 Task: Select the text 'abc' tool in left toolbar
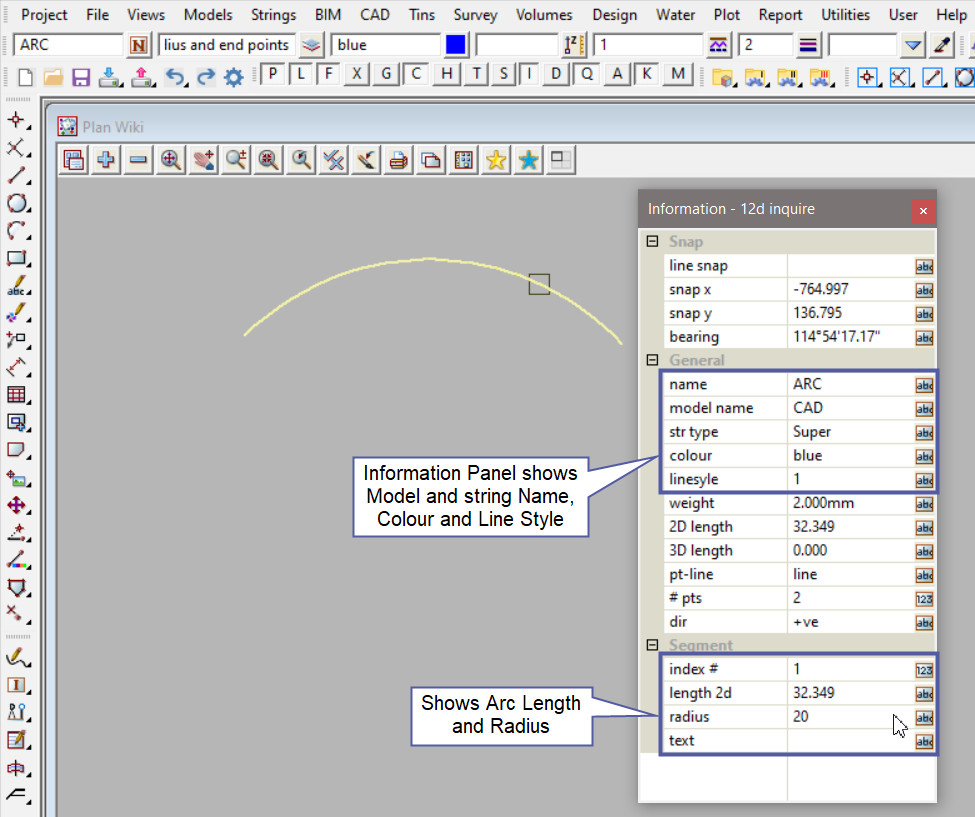pyautogui.click(x=17, y=287)
